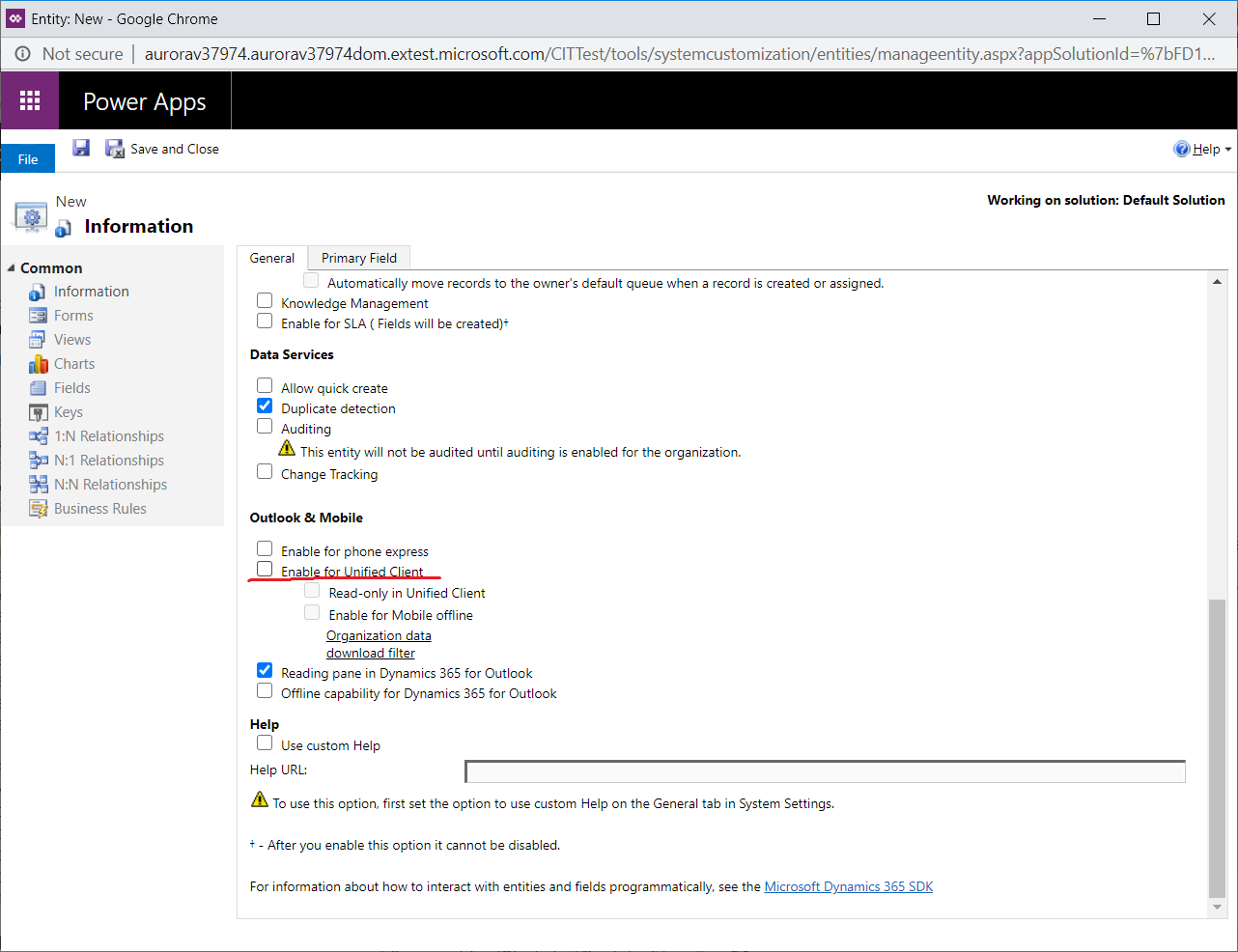The height and width of the screenshot is (952, 1238).
Task: Click the Business Rules icon
Action: [38, 509]
